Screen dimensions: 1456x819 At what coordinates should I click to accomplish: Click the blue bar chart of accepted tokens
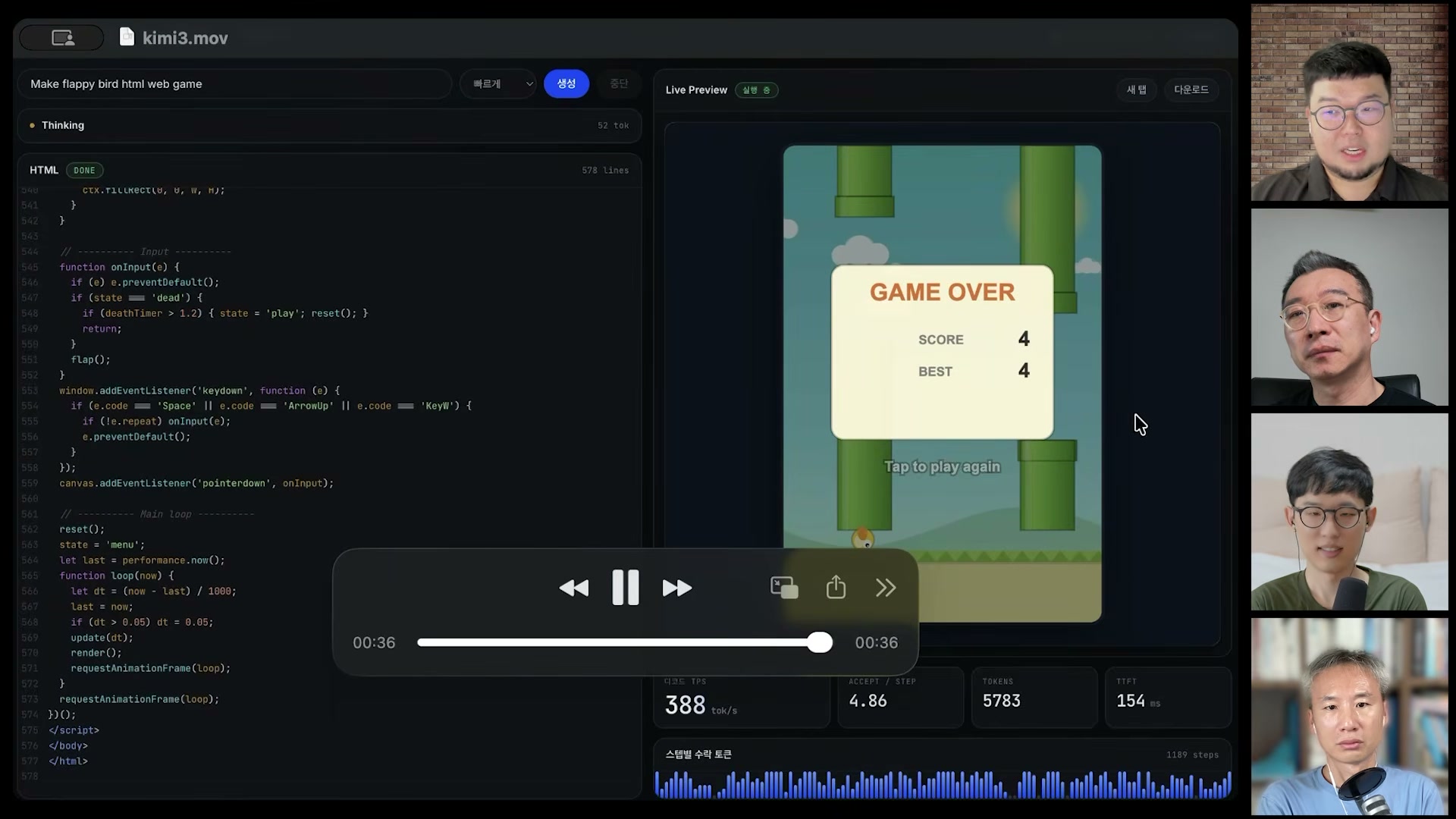[943, 784]
